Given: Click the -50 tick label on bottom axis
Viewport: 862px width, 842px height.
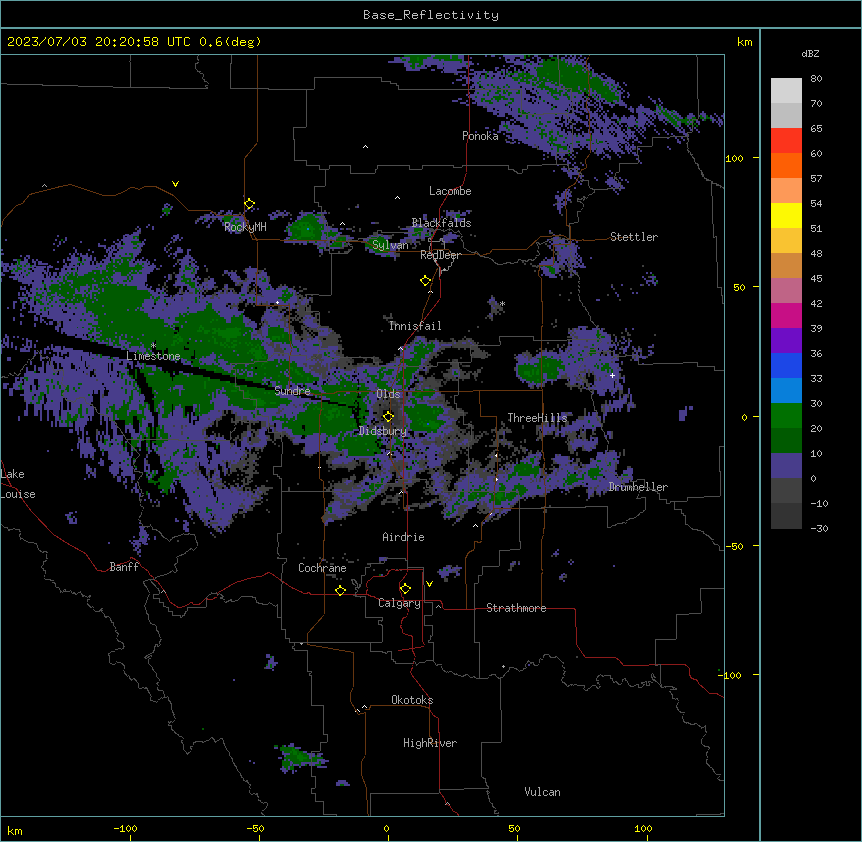Looking at the screenshot, I should tap(255, 828).
